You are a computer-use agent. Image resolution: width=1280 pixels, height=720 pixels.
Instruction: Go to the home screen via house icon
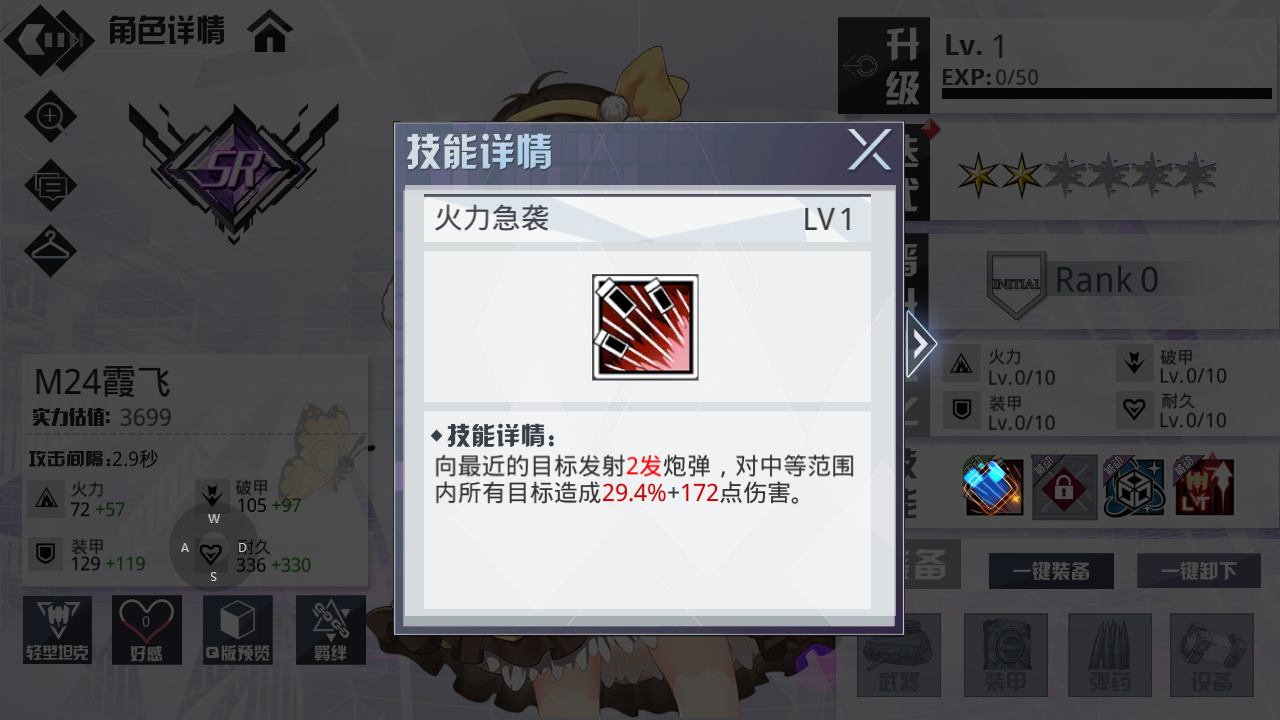click(x=271, y=32)
